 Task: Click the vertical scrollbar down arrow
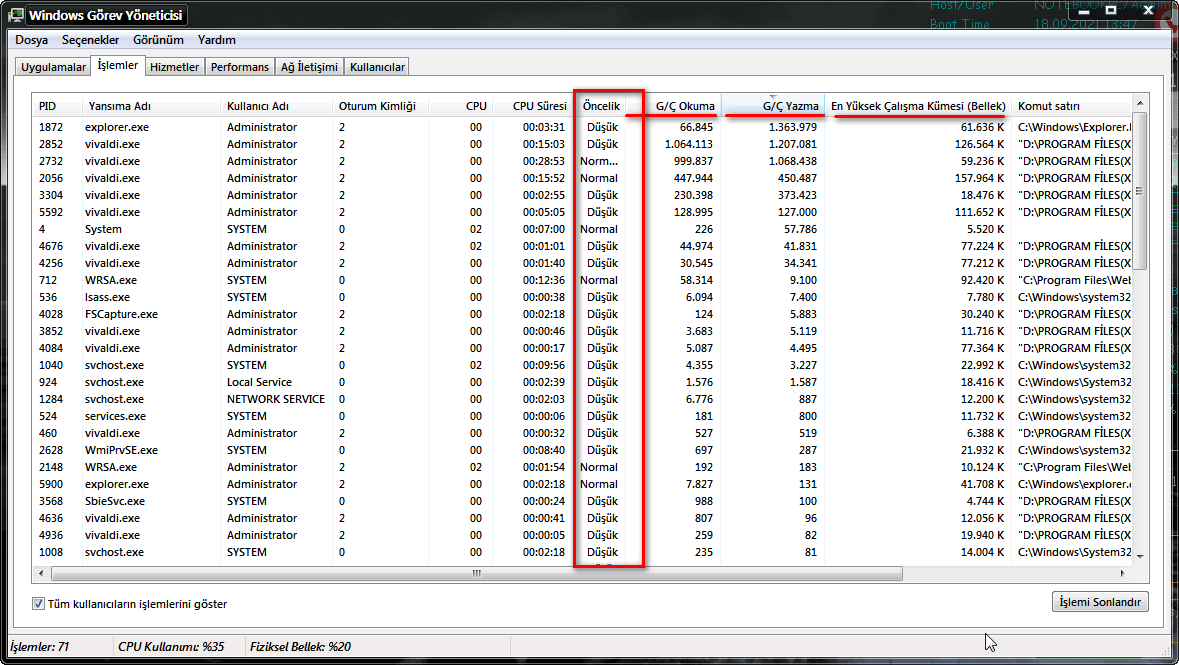pyautogui.click(x=1140, y=557)
